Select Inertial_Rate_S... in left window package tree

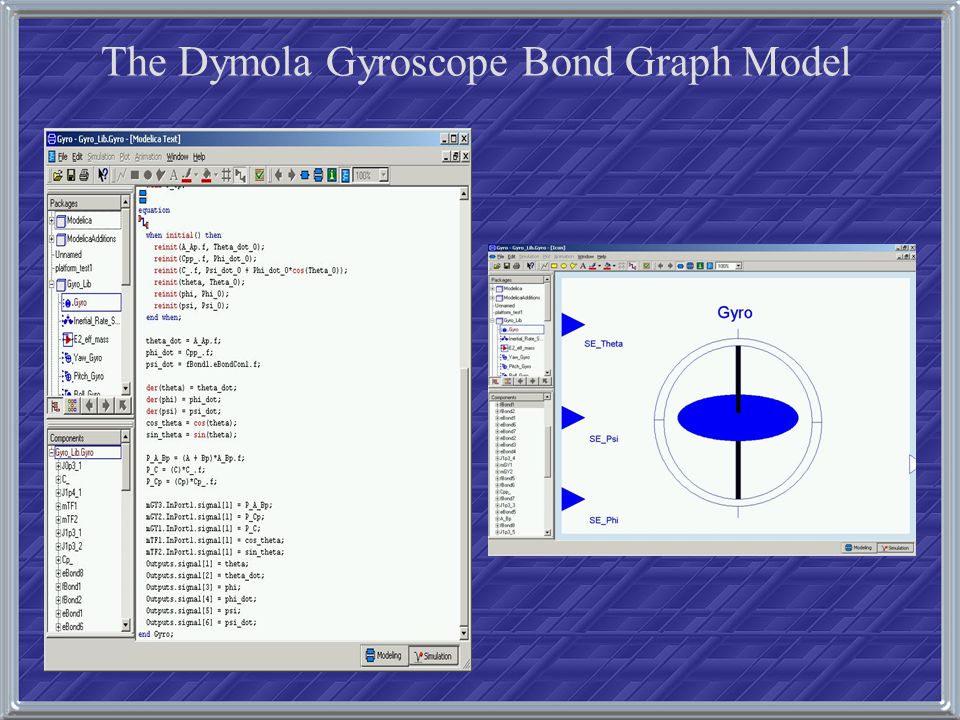(x=91, y=321)
